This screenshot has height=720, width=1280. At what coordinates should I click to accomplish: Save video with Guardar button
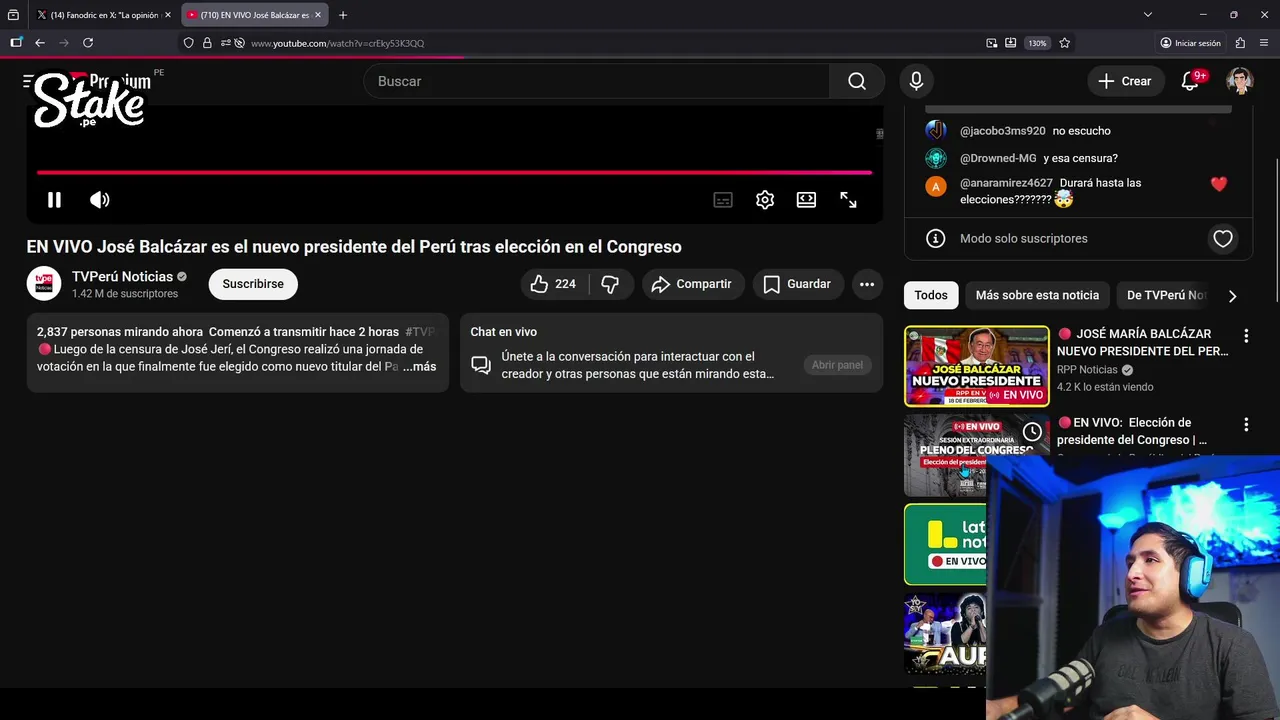pos(797,284)
